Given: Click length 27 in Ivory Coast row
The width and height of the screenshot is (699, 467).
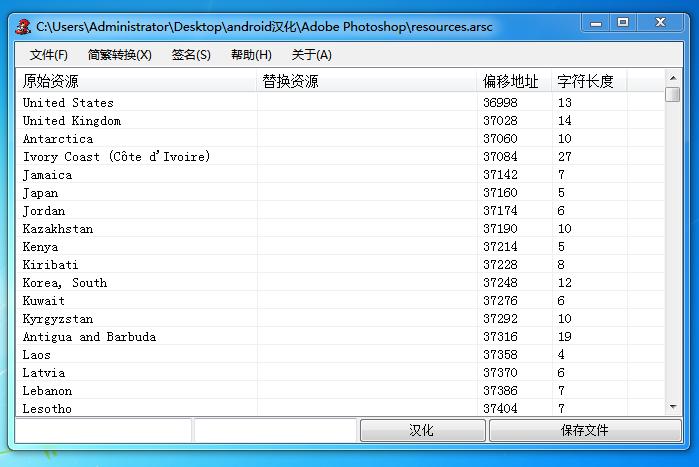Looking at the screenshot, I should (x=564, y=157).
